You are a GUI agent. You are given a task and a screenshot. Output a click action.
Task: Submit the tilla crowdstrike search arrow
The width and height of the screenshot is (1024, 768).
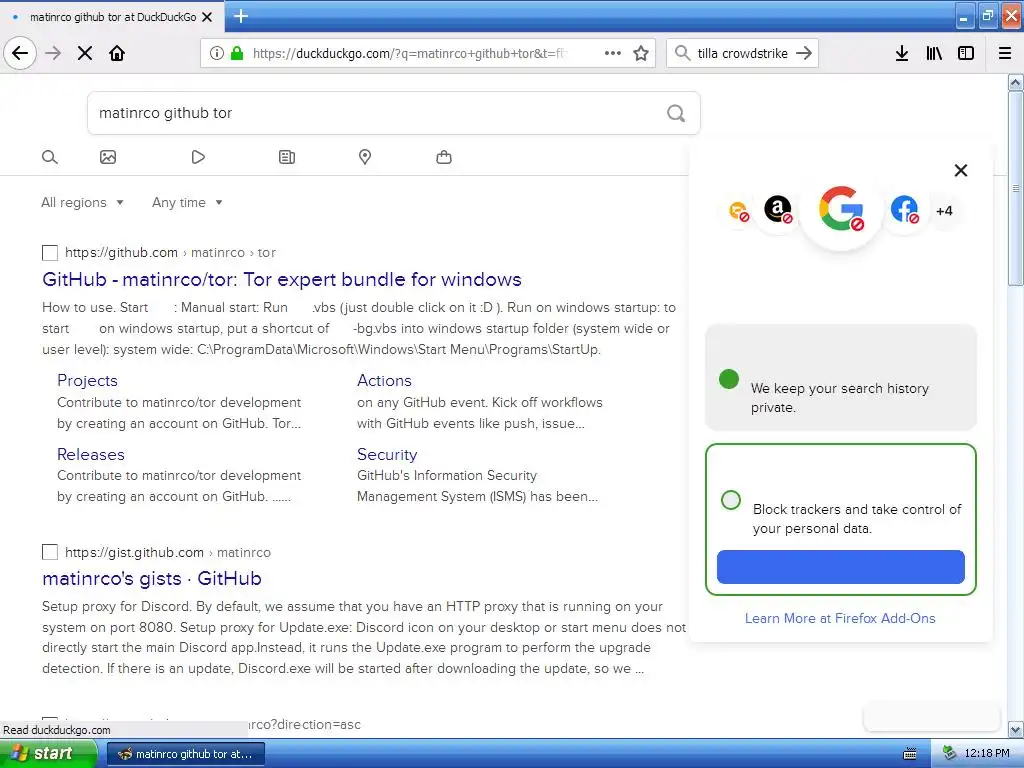click(x=804, y=53)
